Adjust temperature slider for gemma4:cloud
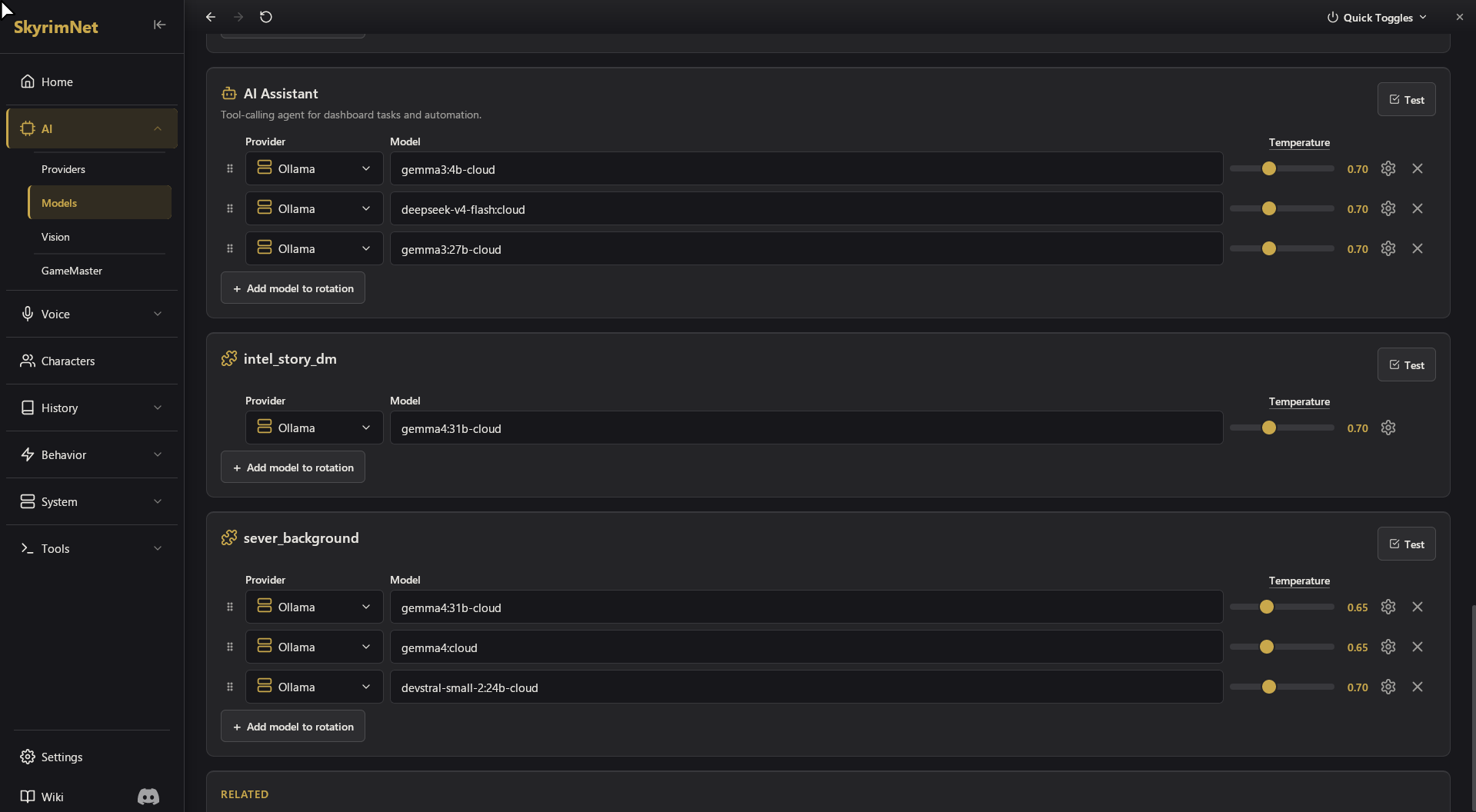This screenshot has width=1476, height=812. [x=1281, y=647]
